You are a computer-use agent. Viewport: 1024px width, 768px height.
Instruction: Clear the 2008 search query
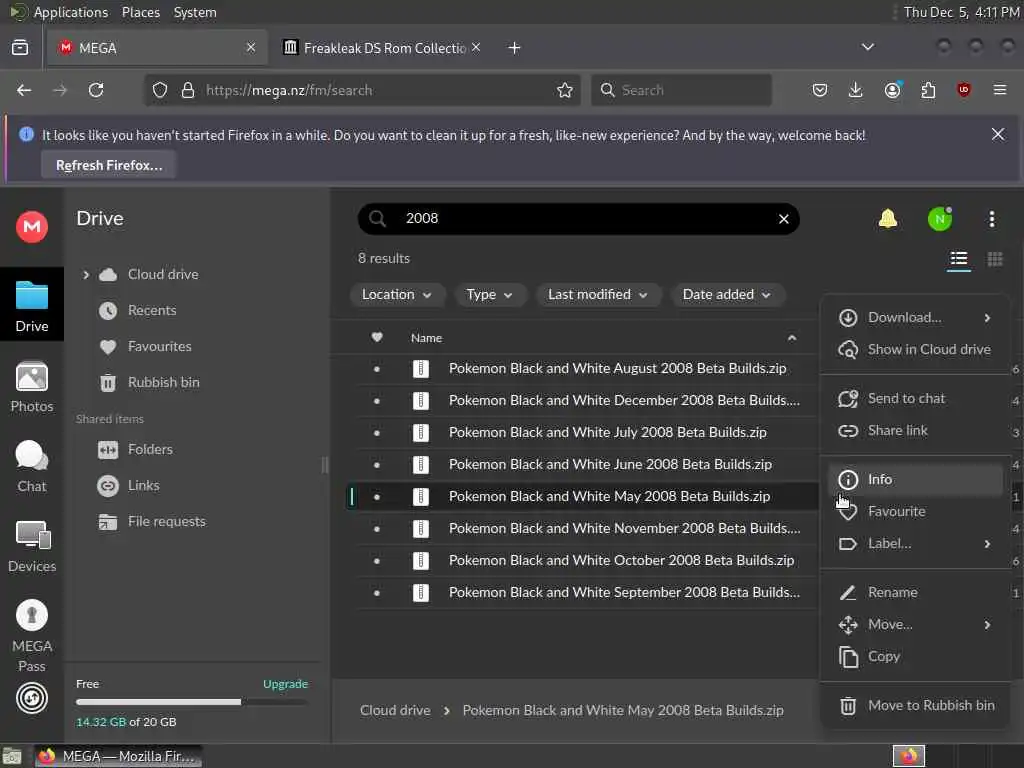[784, 219]
